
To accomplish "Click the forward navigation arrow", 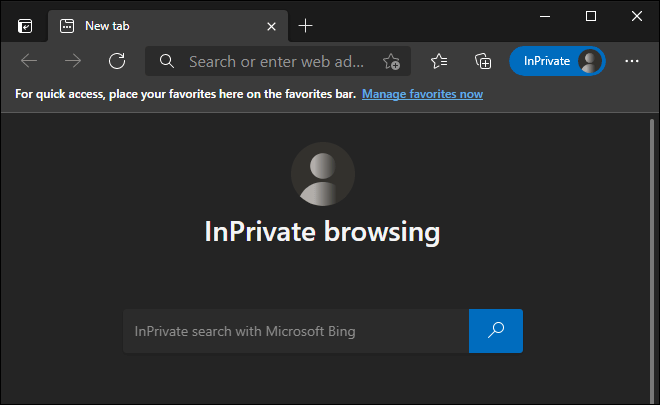I will click(x=73, y=61).
